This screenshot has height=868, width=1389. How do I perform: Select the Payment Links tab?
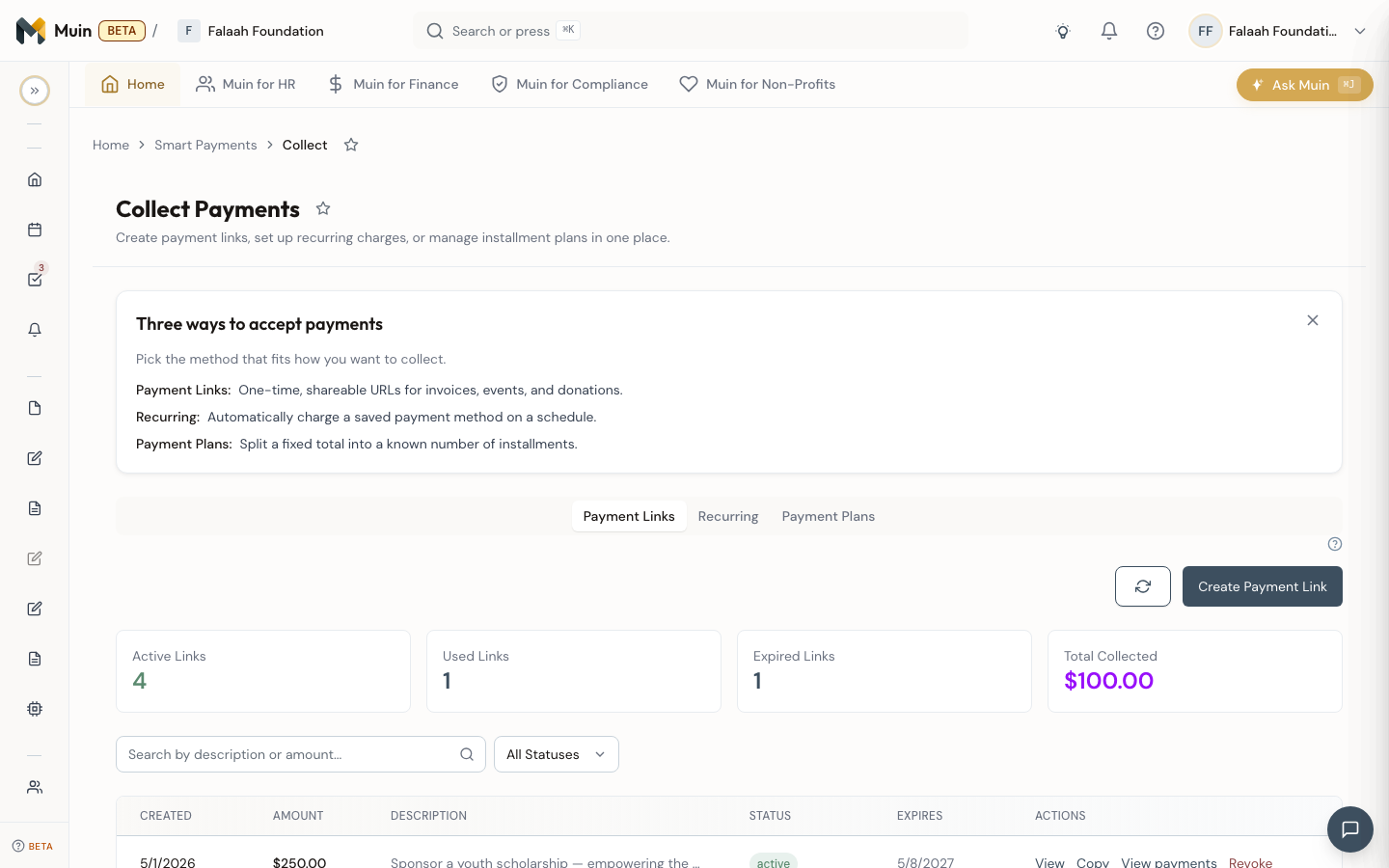tap(629, 516)
